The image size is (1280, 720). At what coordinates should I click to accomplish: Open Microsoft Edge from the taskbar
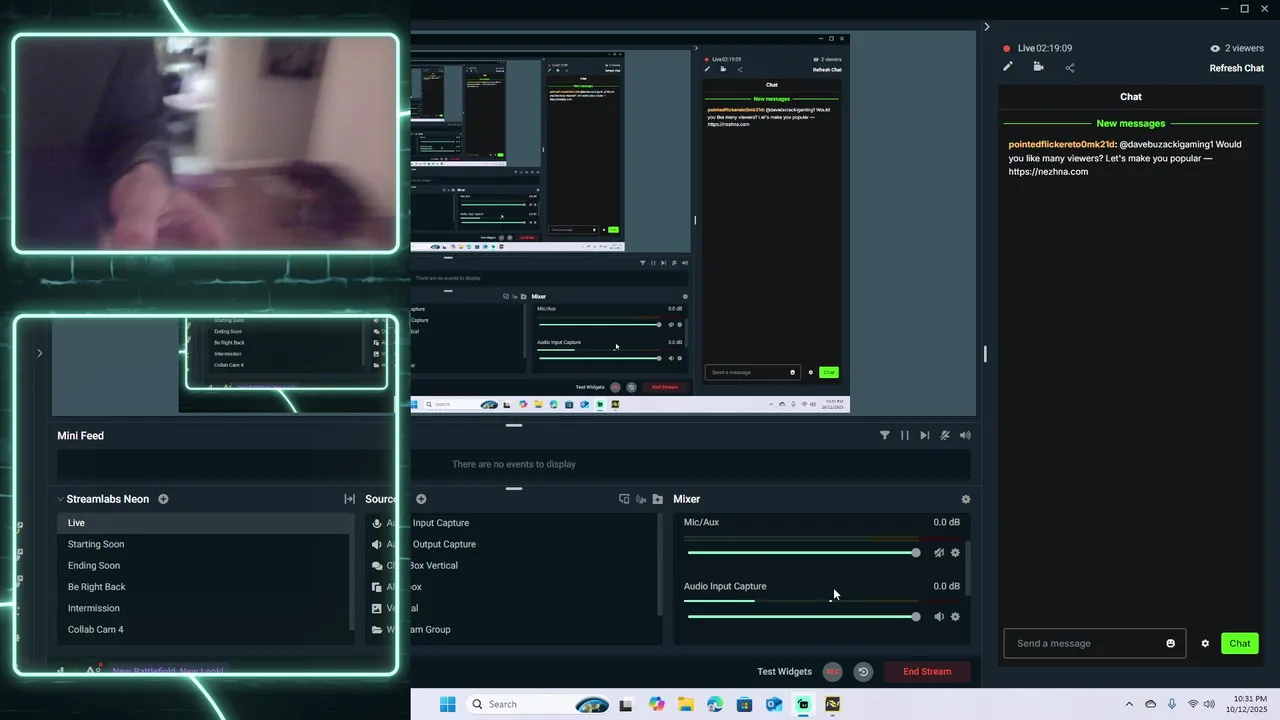click(x=715, y=704)
